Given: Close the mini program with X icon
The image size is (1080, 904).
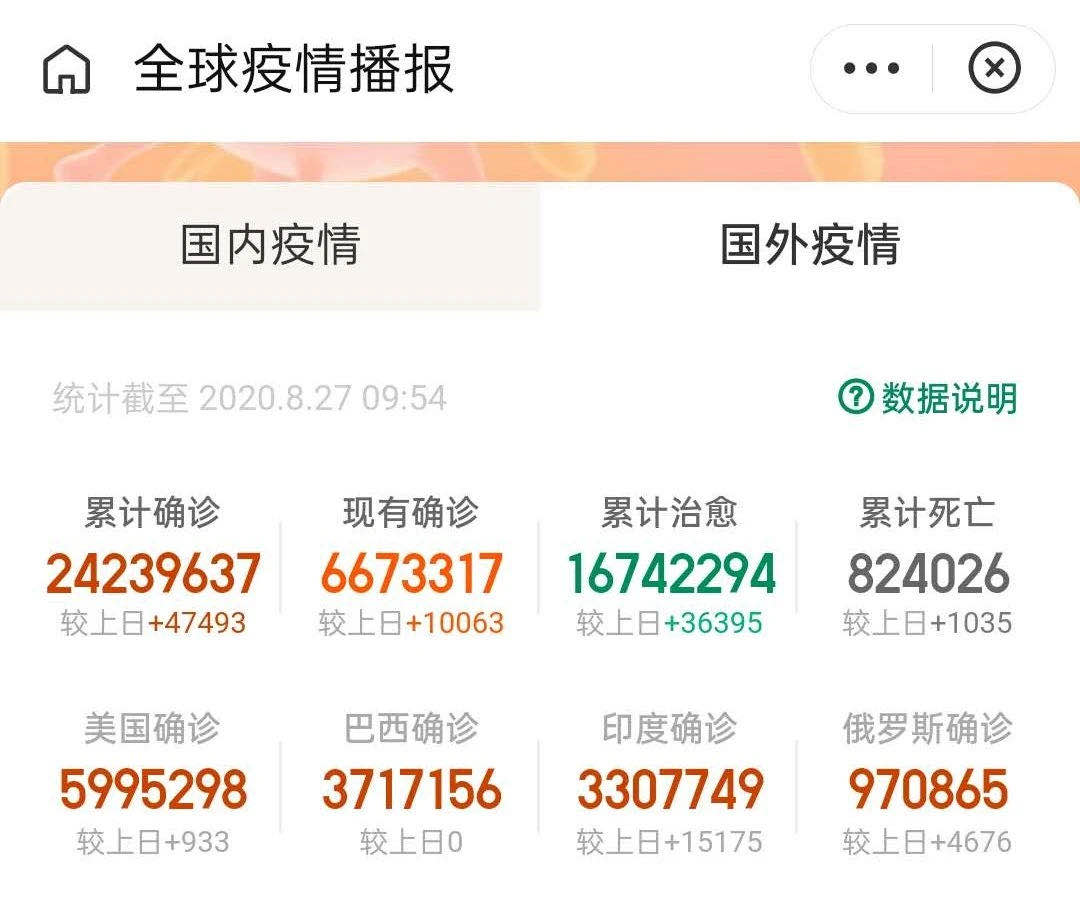Looking at the screenshot, I should 994,69.
